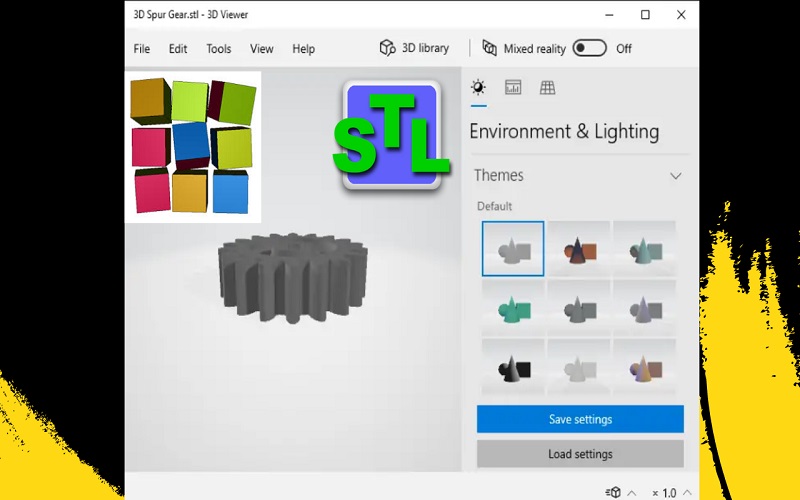Select the default gray theme thumbnail
800x500 pixels.
click(513, 248)
